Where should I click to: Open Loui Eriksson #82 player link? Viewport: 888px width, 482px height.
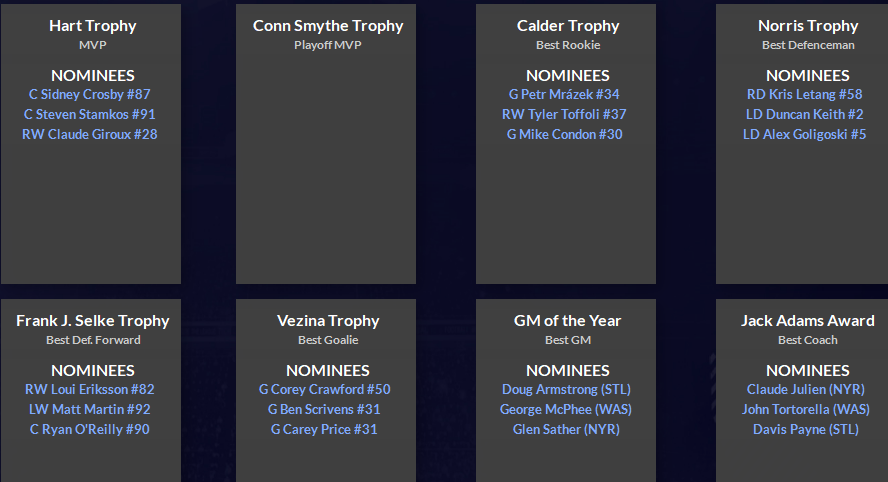click(90, 389)
